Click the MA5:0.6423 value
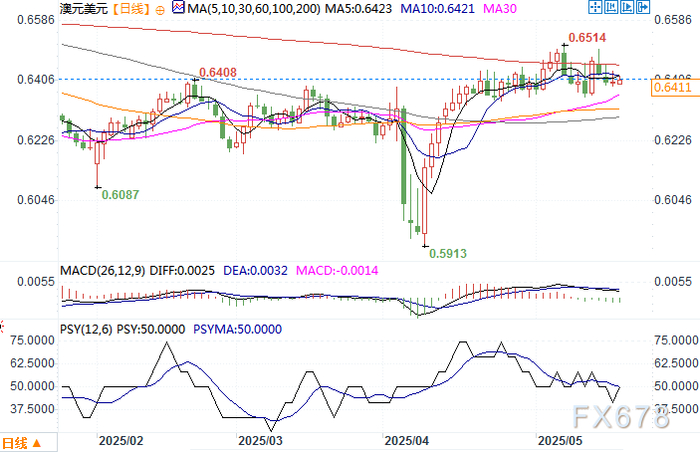Screen dimensions: 700x452 [x=358, y=8]
